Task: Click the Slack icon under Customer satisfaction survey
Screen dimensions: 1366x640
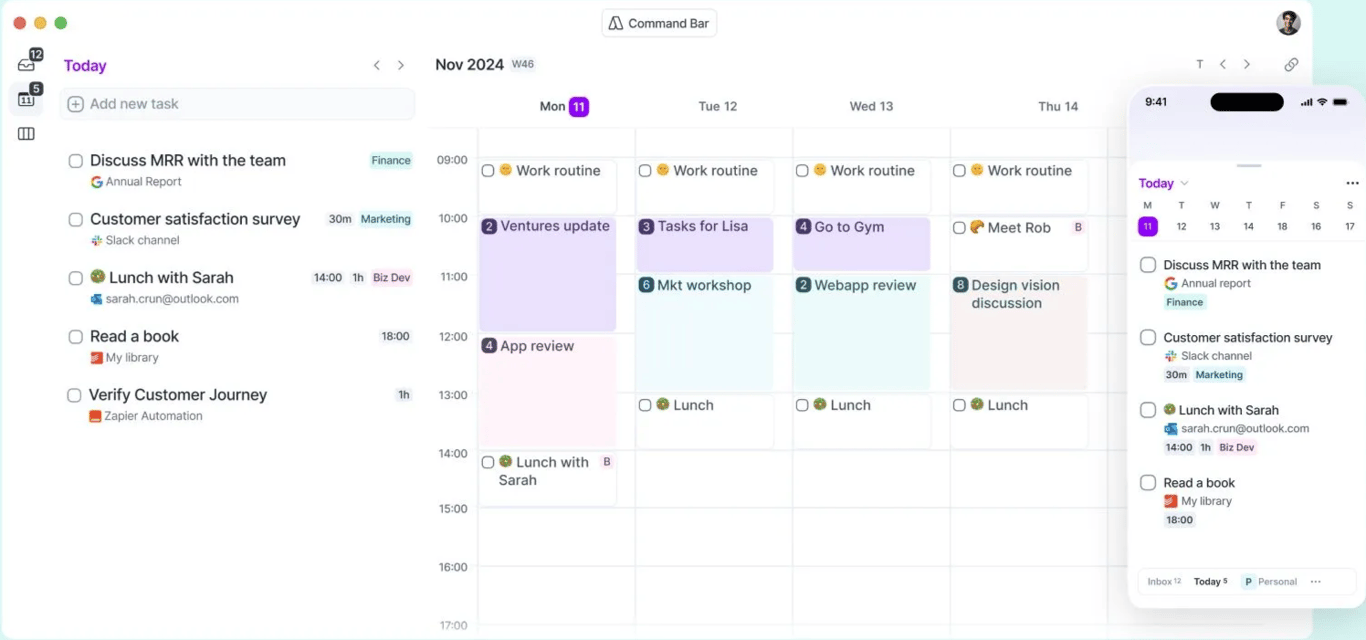Action: pyautogui.click(x=95, y=240)
